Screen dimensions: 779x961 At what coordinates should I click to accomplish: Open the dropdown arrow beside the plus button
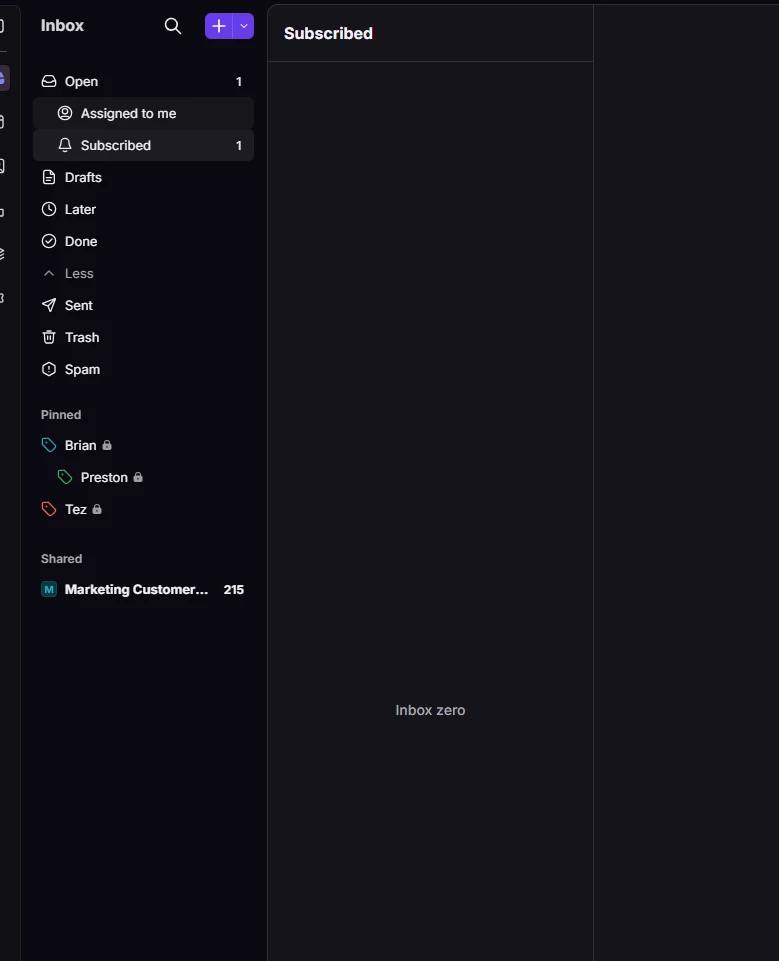(x=244, y=26)
